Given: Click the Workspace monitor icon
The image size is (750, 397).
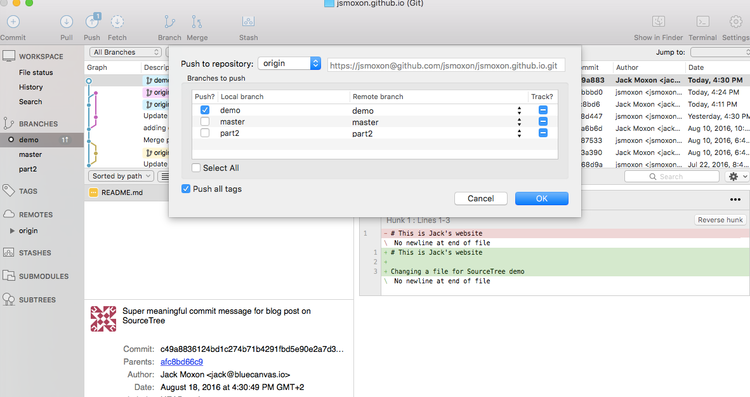Looking at the screenshot, I should coord(9,56).
